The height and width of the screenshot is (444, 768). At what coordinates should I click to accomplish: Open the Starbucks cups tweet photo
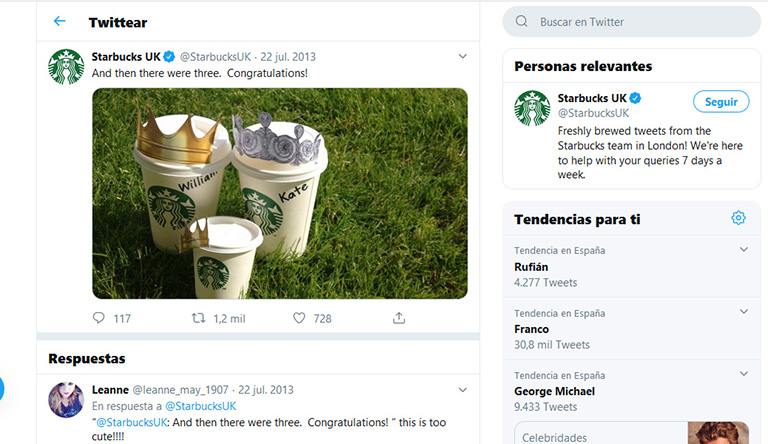280,193
